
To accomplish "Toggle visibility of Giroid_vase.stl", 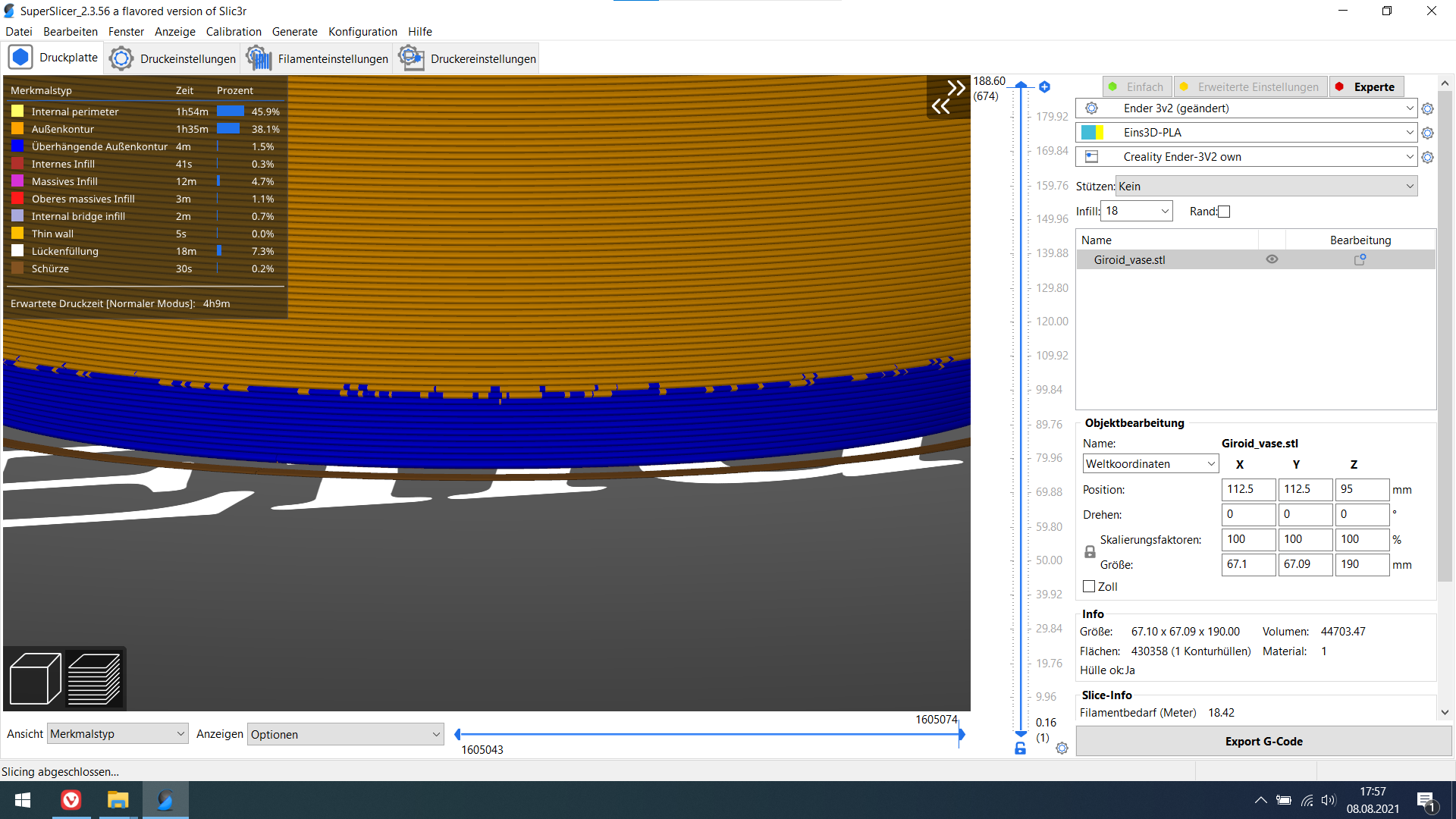I will (1272, 259).
